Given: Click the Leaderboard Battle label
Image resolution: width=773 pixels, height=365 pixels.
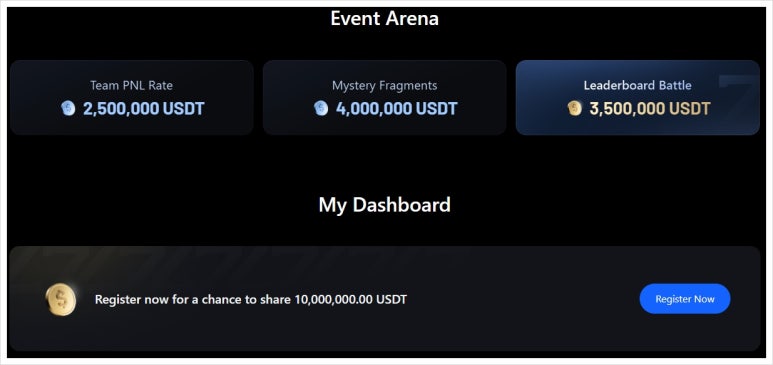Looking at the screenshot, I should (x=637, y=85).
